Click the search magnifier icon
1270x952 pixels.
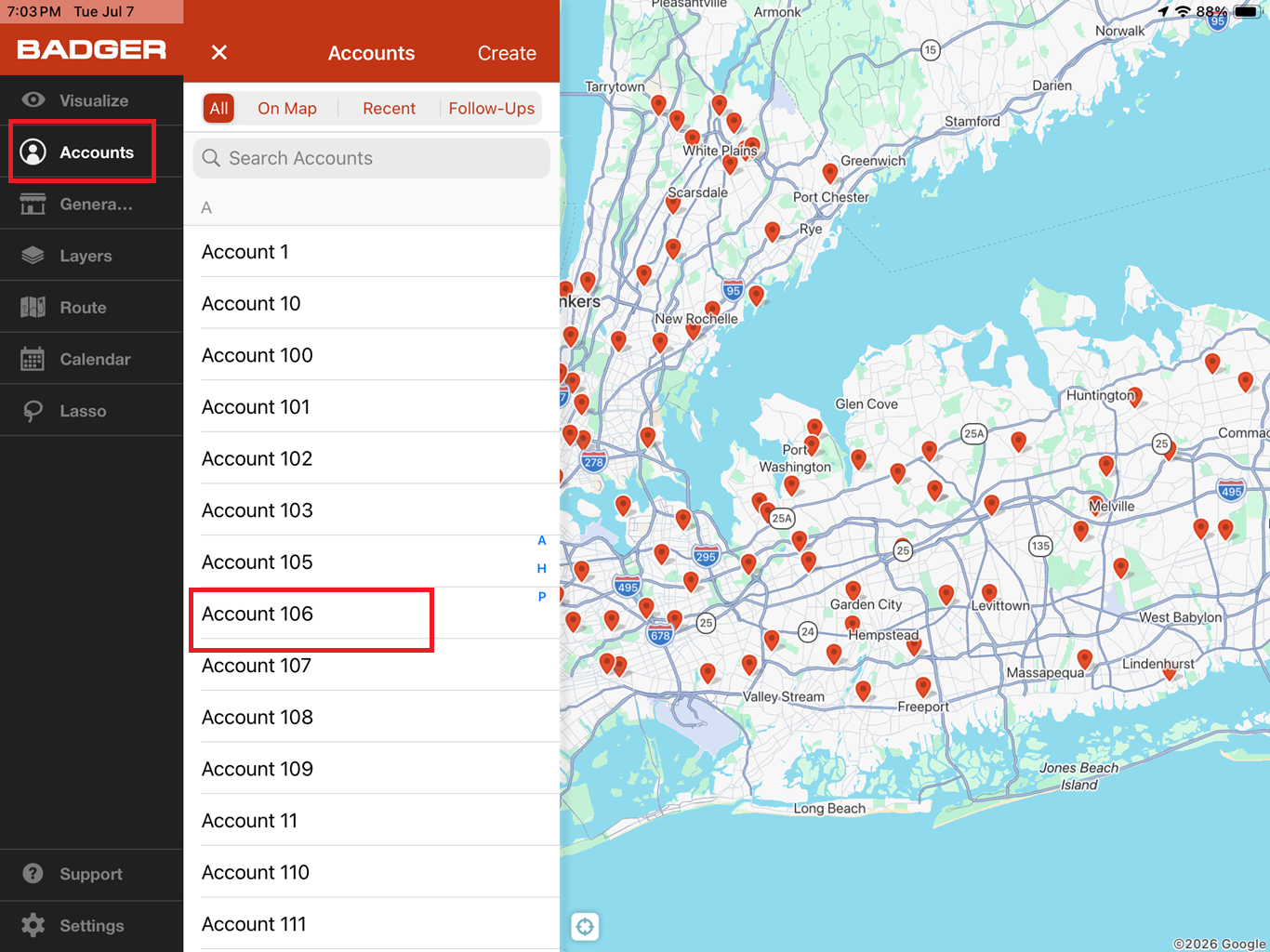coord(212,158)
